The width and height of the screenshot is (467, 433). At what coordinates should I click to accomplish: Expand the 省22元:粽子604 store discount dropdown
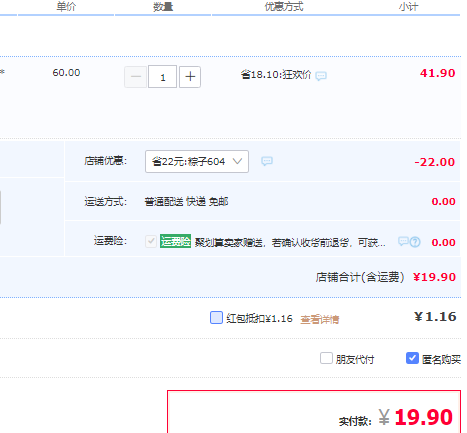(x=197, y=162)
